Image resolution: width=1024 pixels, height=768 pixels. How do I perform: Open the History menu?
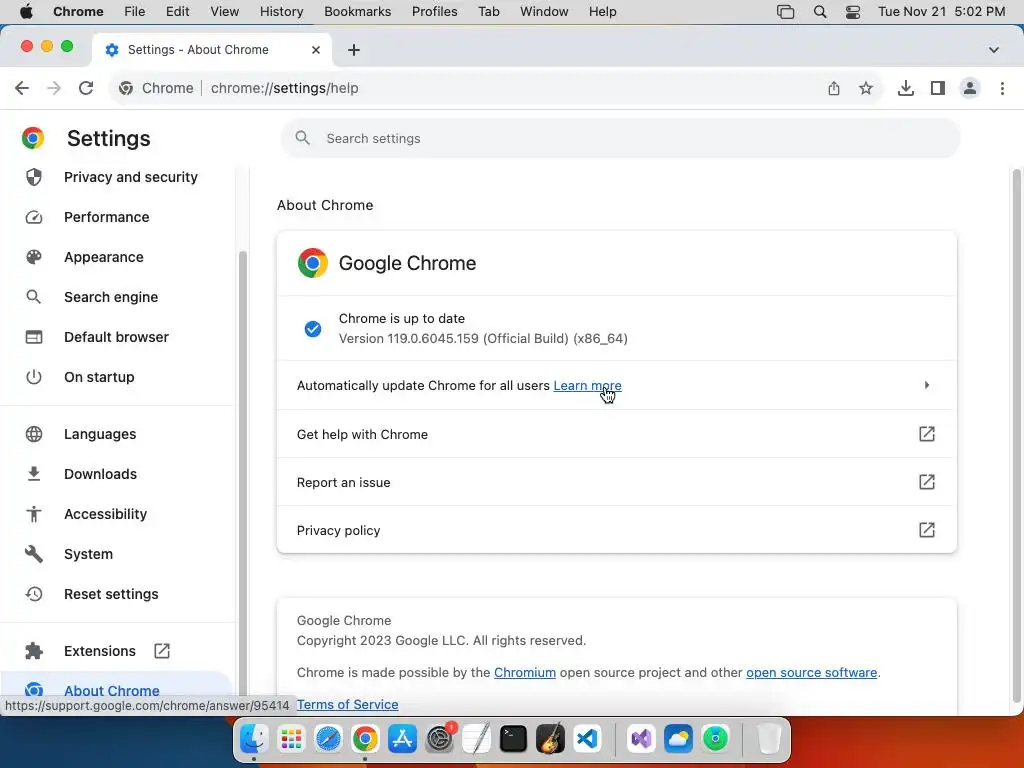(281, 12)
